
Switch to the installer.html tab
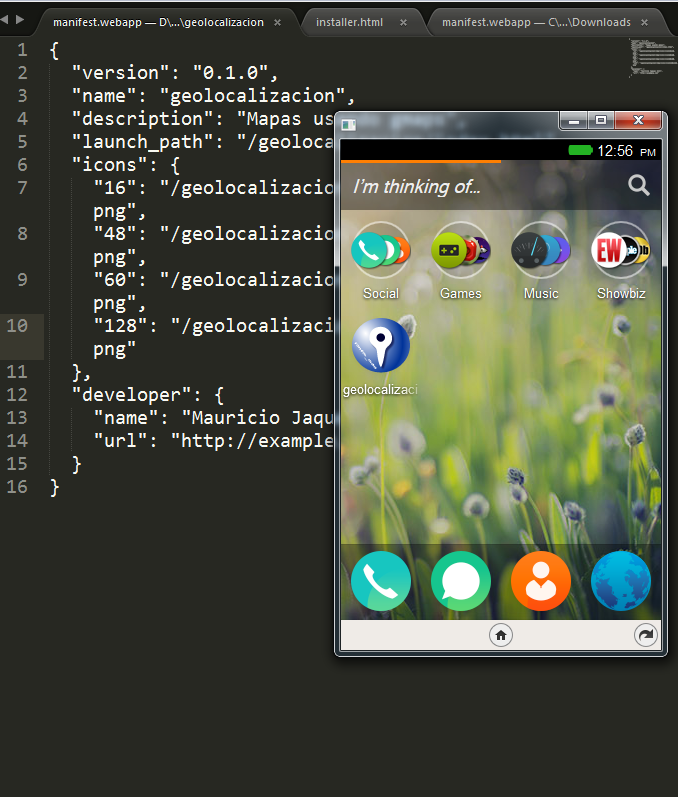click(349, 22)
